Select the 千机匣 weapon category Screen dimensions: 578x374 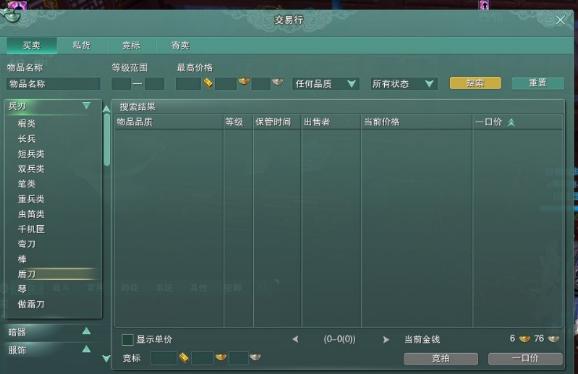pos(31,229)
